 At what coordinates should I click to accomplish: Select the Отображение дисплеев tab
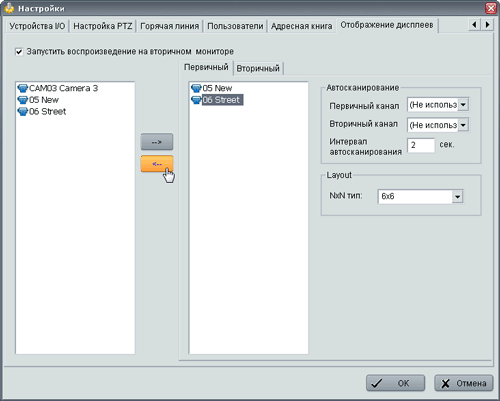point(387,25)
